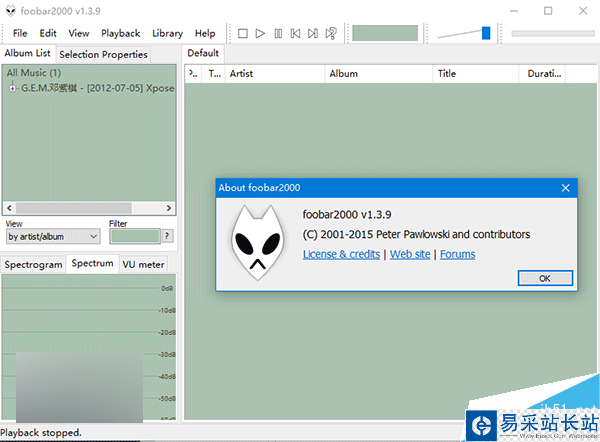Click the Stop playback button
Viewport: 600px width, 442px height.
pyautogui.click(x=243, y=34)
